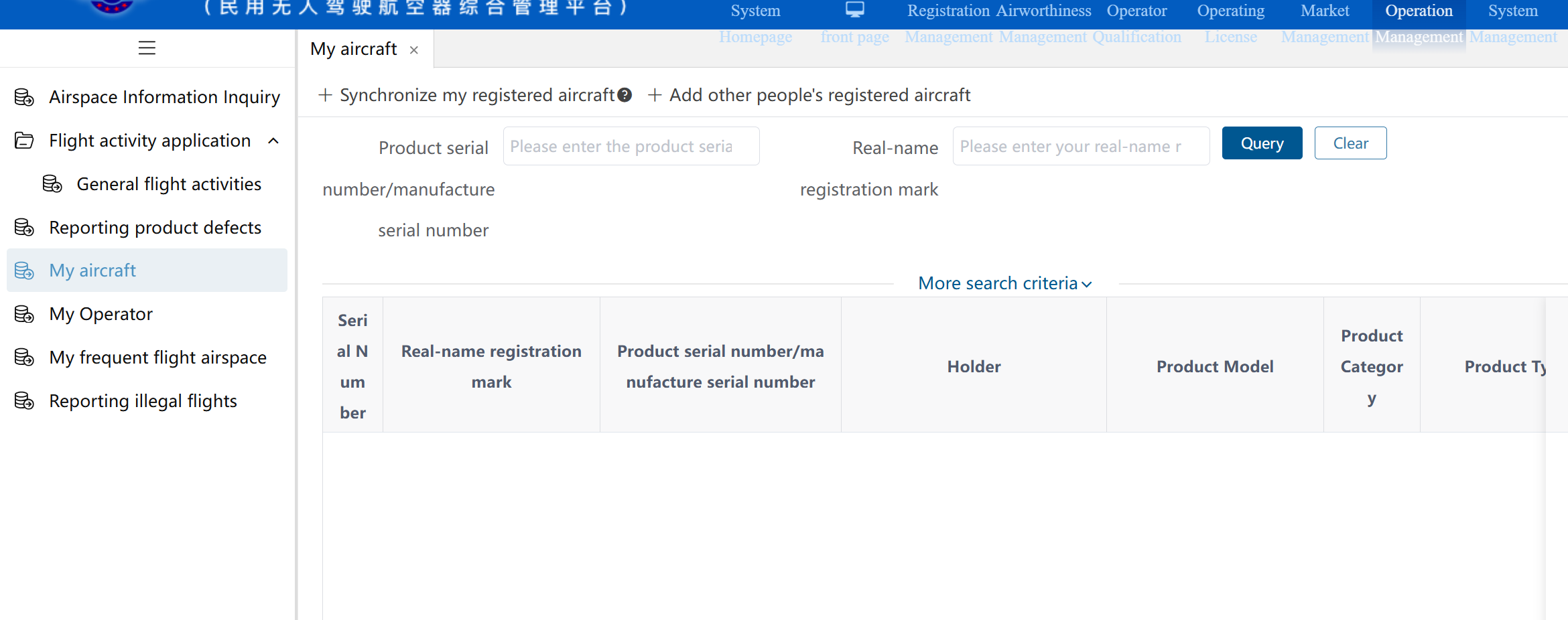Click the Reporting illegal flights icon
This screenshot has height=620, width=1568.
coord(24,401)
